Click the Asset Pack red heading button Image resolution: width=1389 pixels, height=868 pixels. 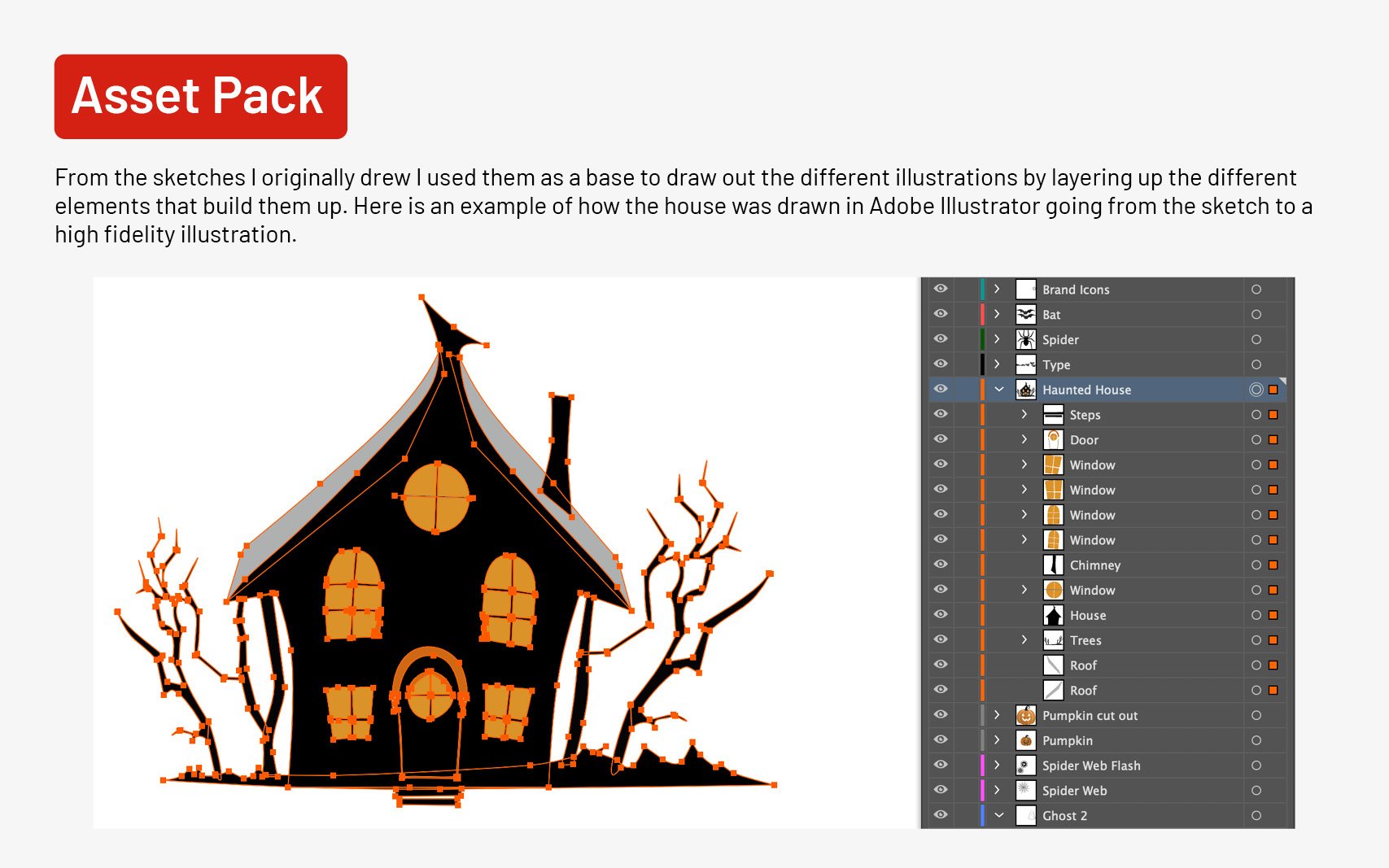click(201, 97)
